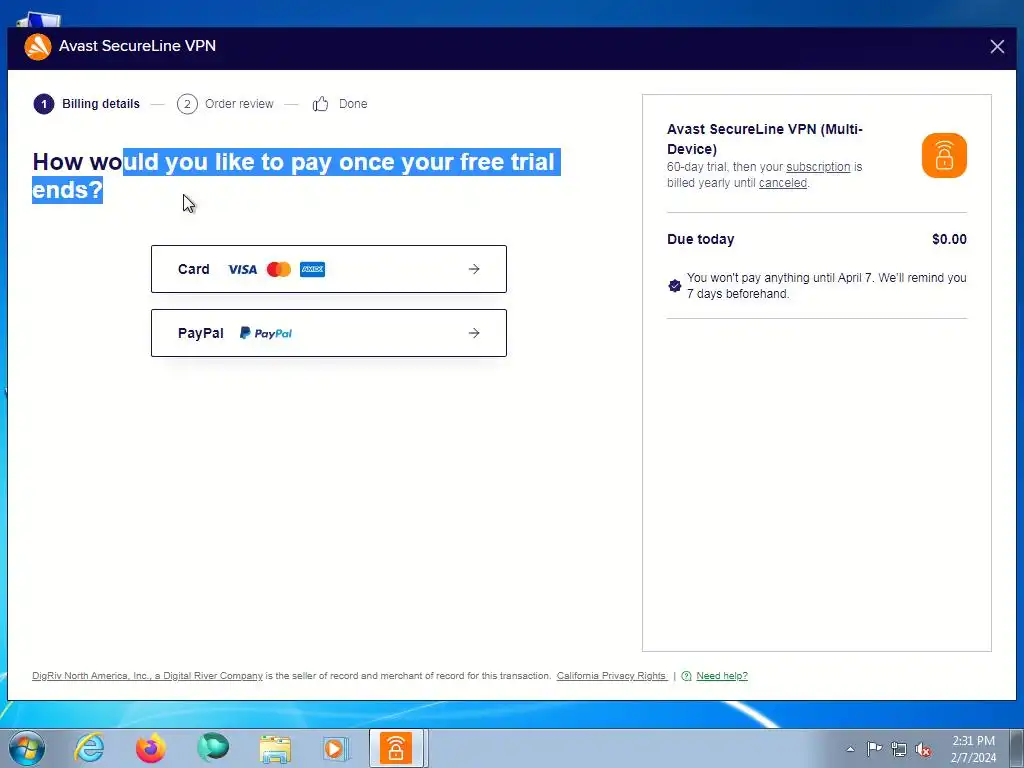Click the PayPal logo in the PayPal option
This screenshot has height=768, width=1024.
coord(266,333)
